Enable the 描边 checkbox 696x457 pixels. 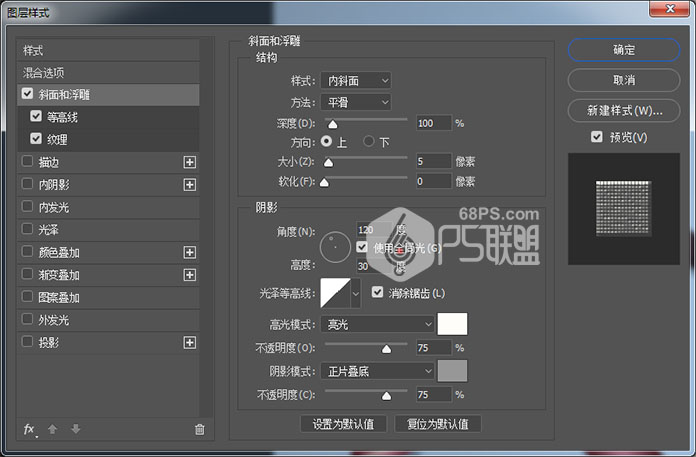click(x=28, y=161)
